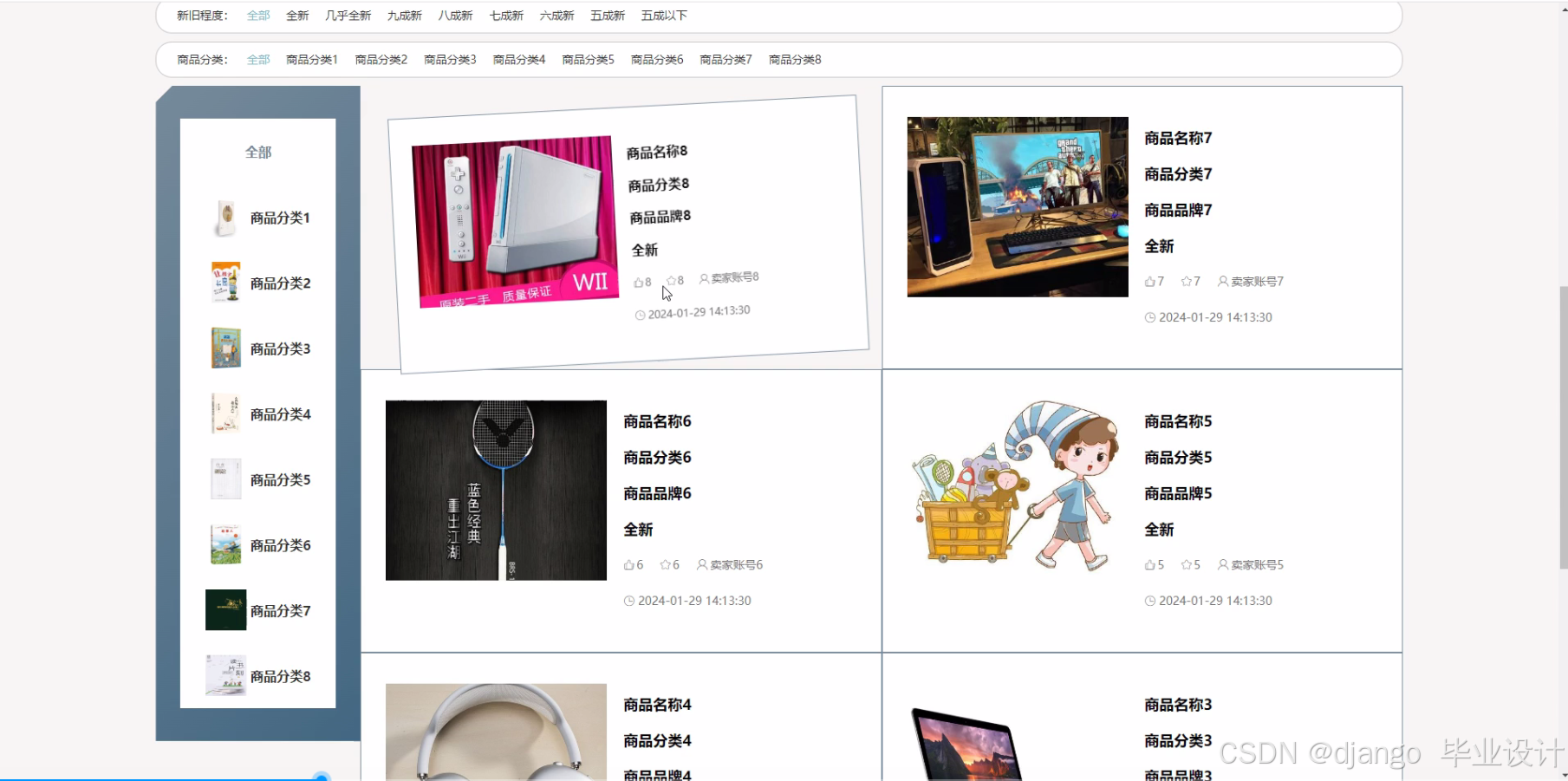Click sidebar category icon for 商品分类6
Viewport: 1568px width, 781px height.
point(225,544)
